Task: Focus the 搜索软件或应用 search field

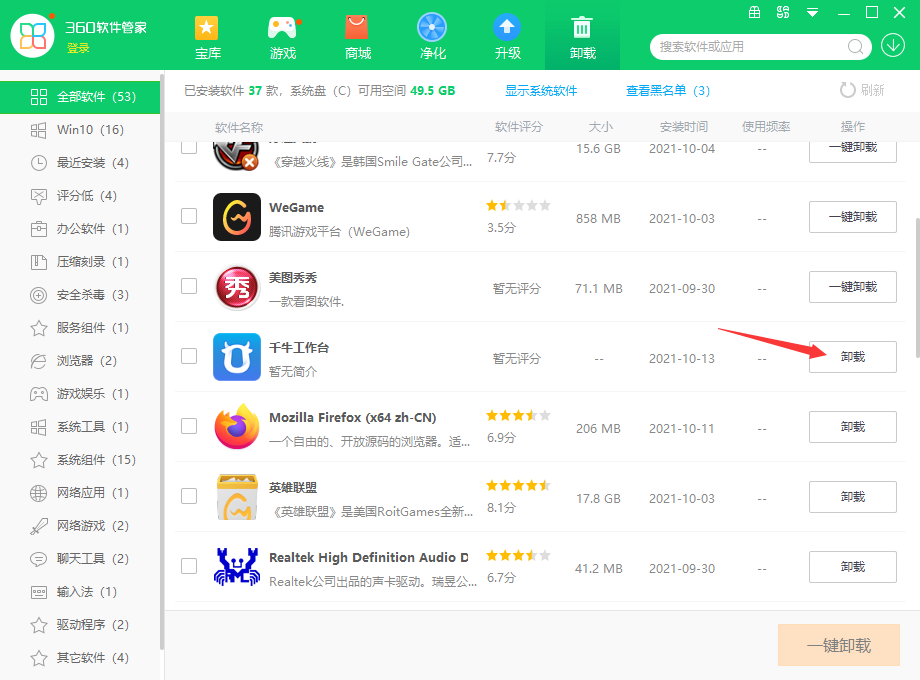Action: point(759,46)
